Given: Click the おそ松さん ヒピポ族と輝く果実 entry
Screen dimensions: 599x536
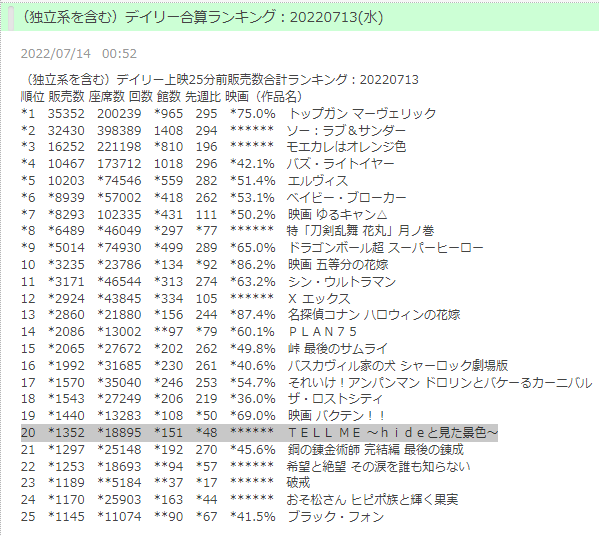Looking at the screenshot, I should (240, 500).
